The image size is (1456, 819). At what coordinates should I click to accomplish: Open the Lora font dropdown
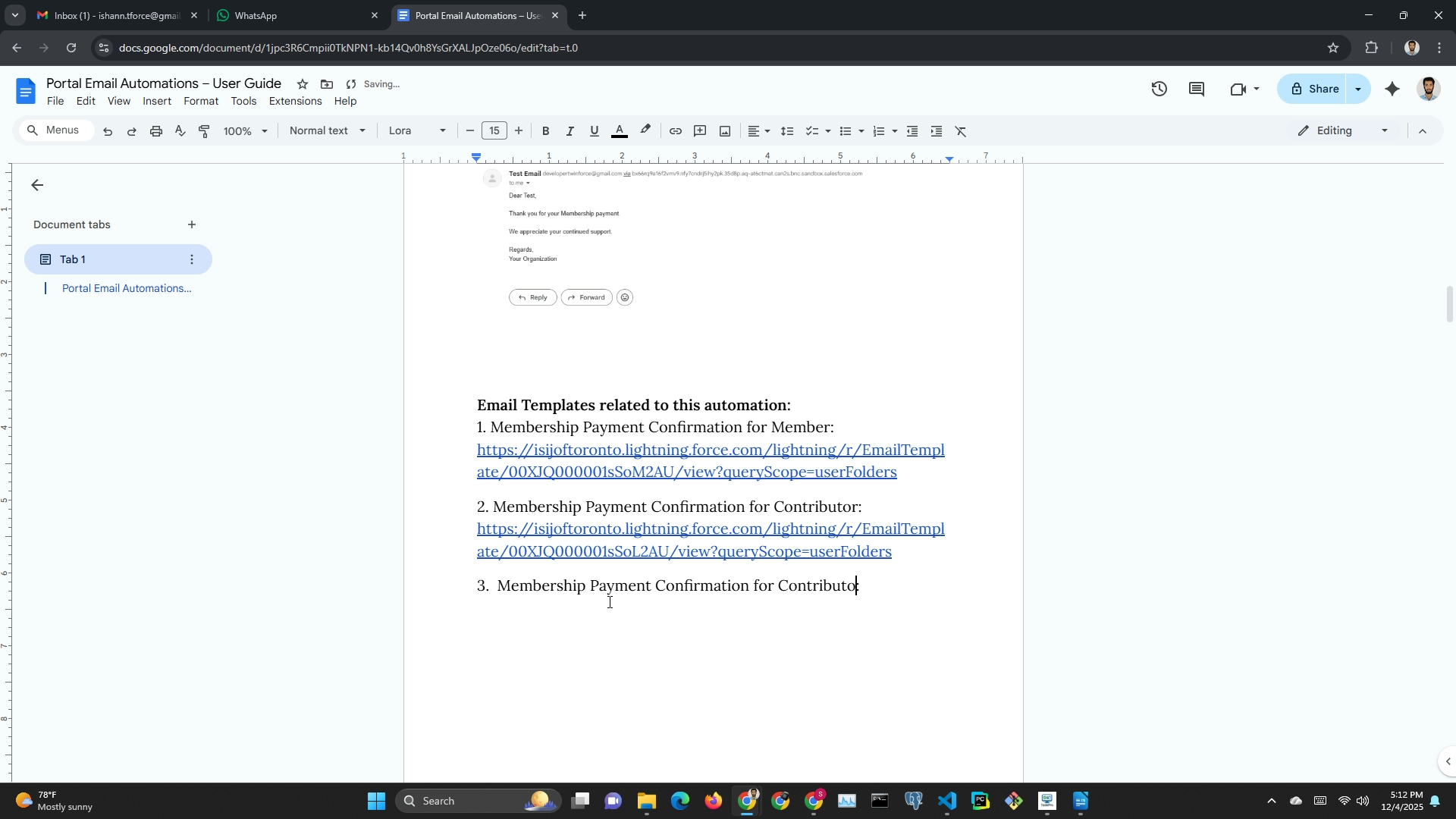coord(416,131)
